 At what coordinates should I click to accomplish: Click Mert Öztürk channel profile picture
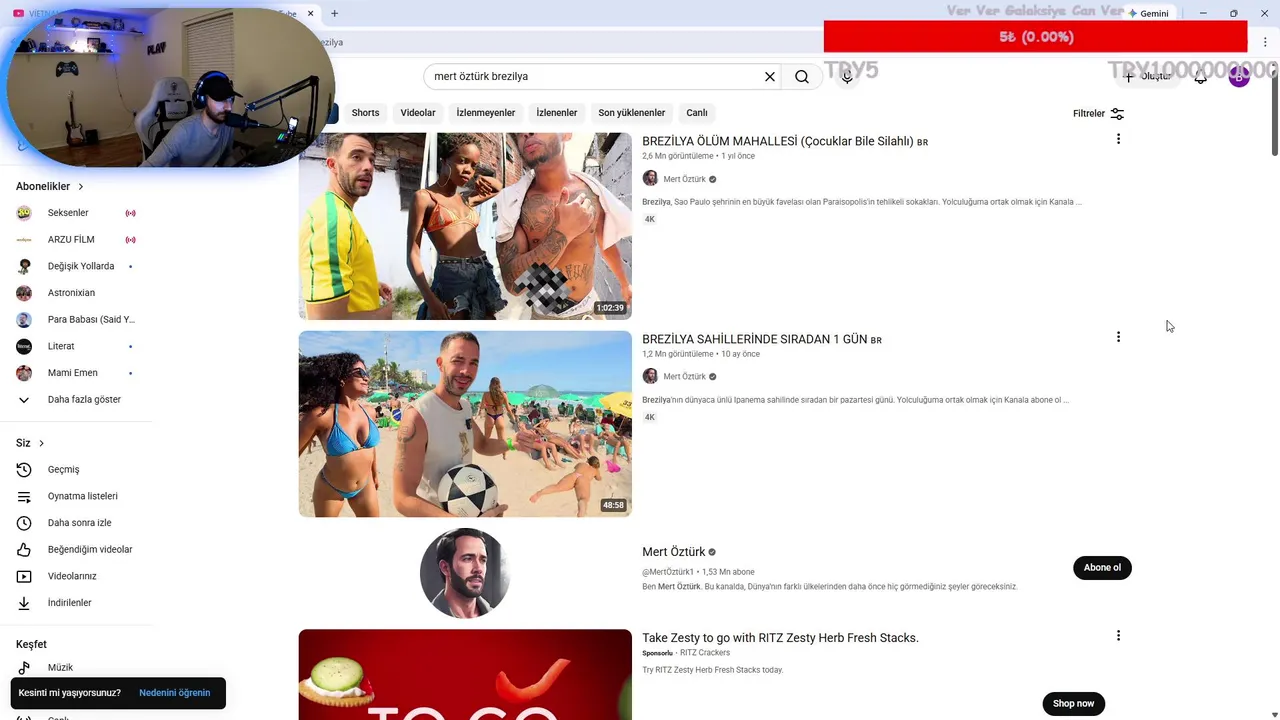pyautogui.click(x=465, y=573)
